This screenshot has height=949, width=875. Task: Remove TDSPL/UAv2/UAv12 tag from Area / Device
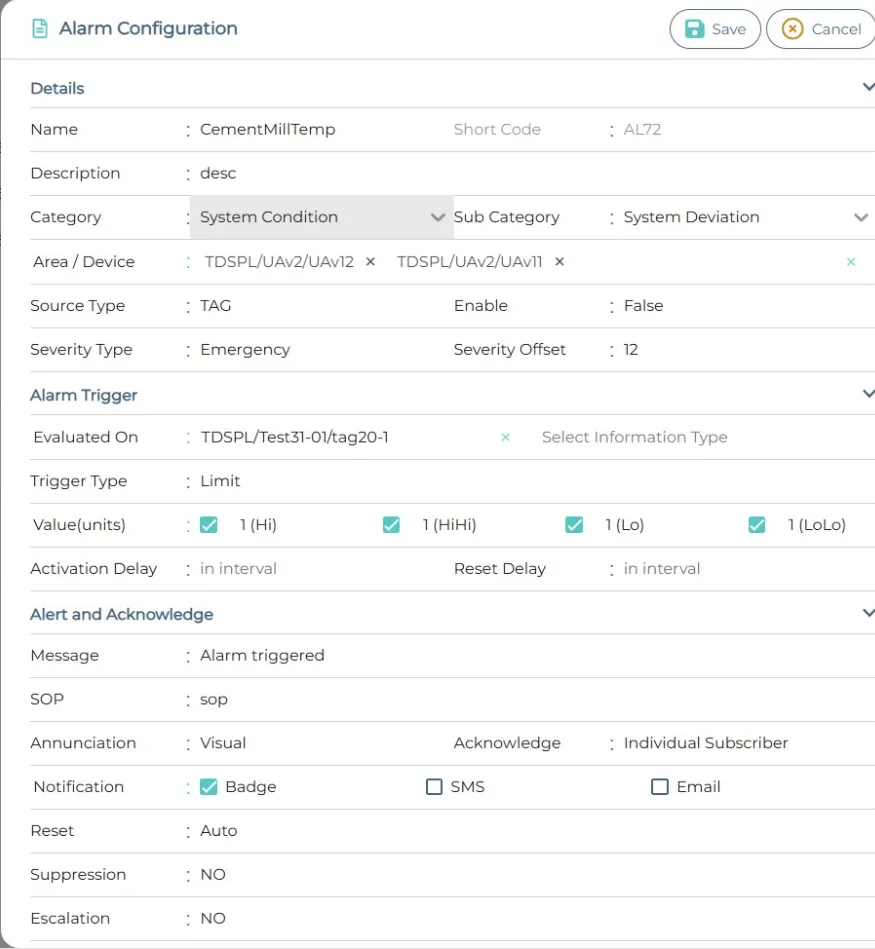tap(370, 262)
